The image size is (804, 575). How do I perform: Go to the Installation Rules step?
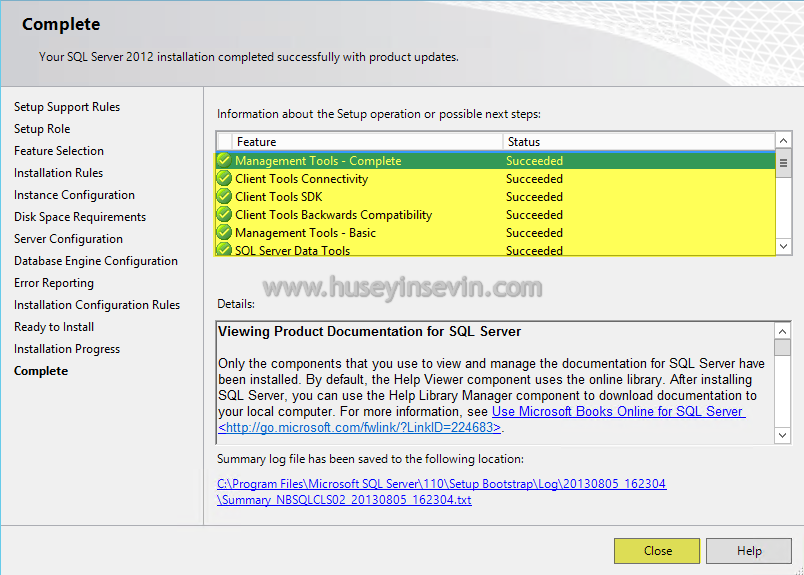click(x=58, y=173)
